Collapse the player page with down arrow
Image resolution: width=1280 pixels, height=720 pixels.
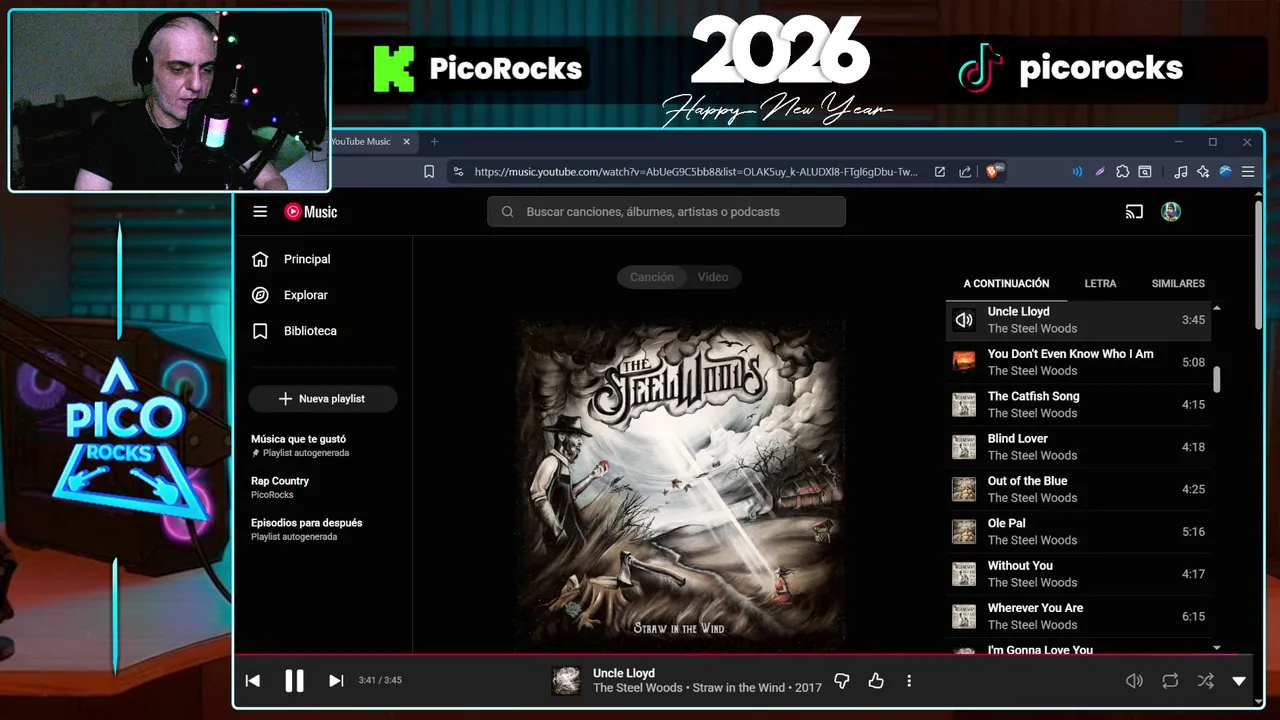[1239, 681]
